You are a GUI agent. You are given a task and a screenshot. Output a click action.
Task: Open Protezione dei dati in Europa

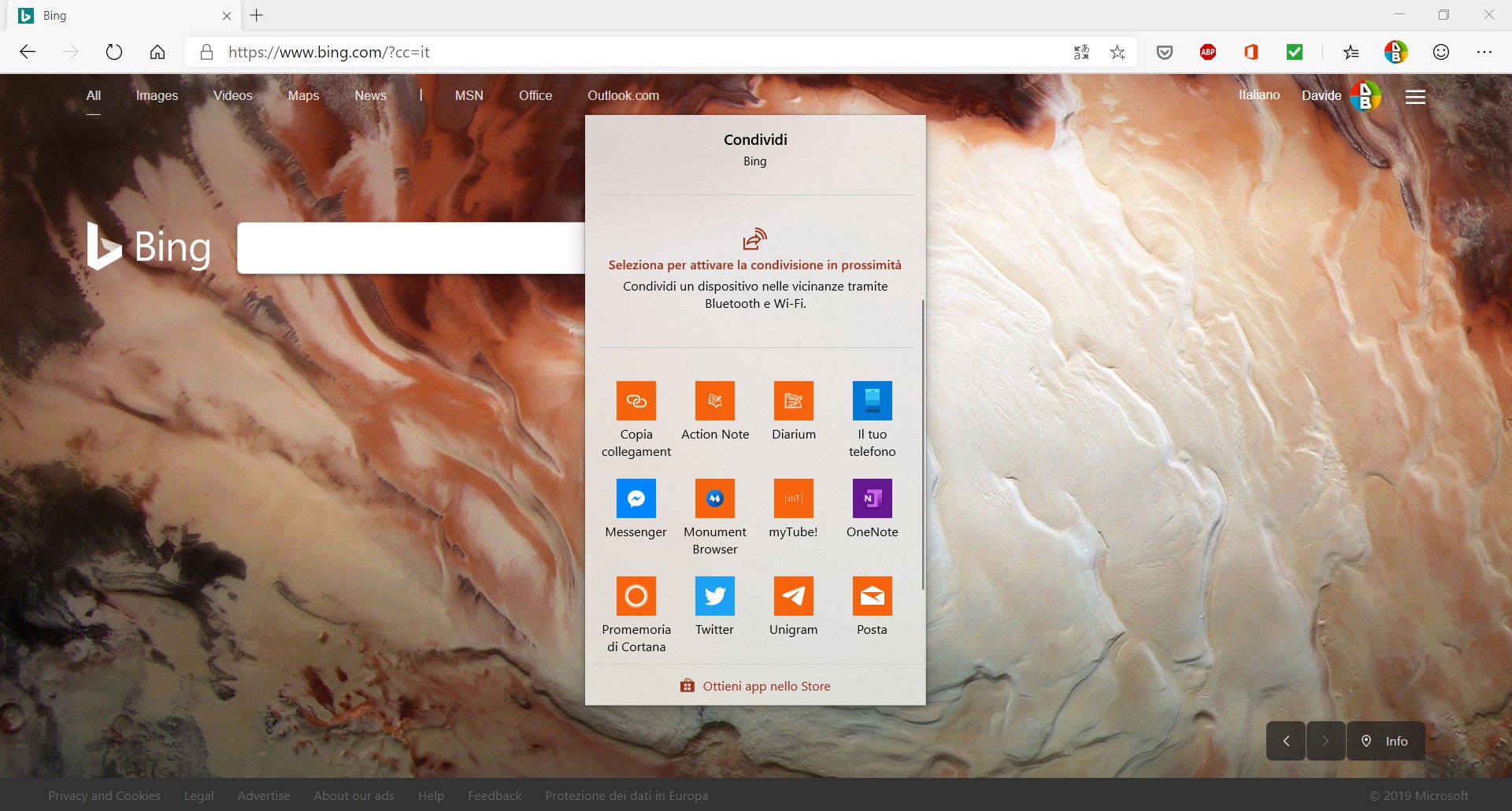tap(627, 795)
